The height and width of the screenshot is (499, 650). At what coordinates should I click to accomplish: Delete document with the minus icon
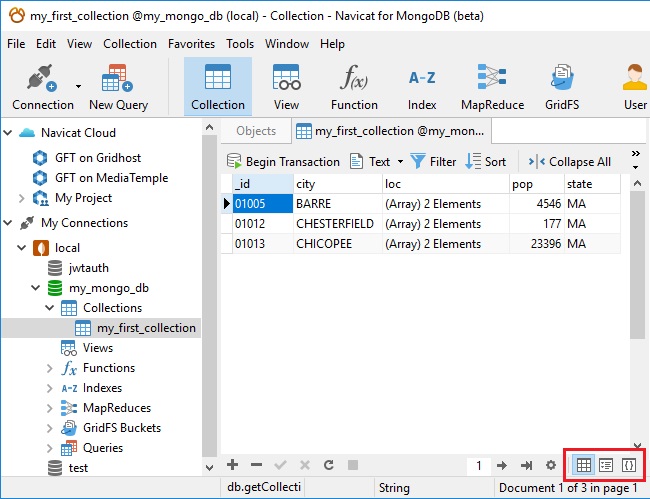coord(257,465)
